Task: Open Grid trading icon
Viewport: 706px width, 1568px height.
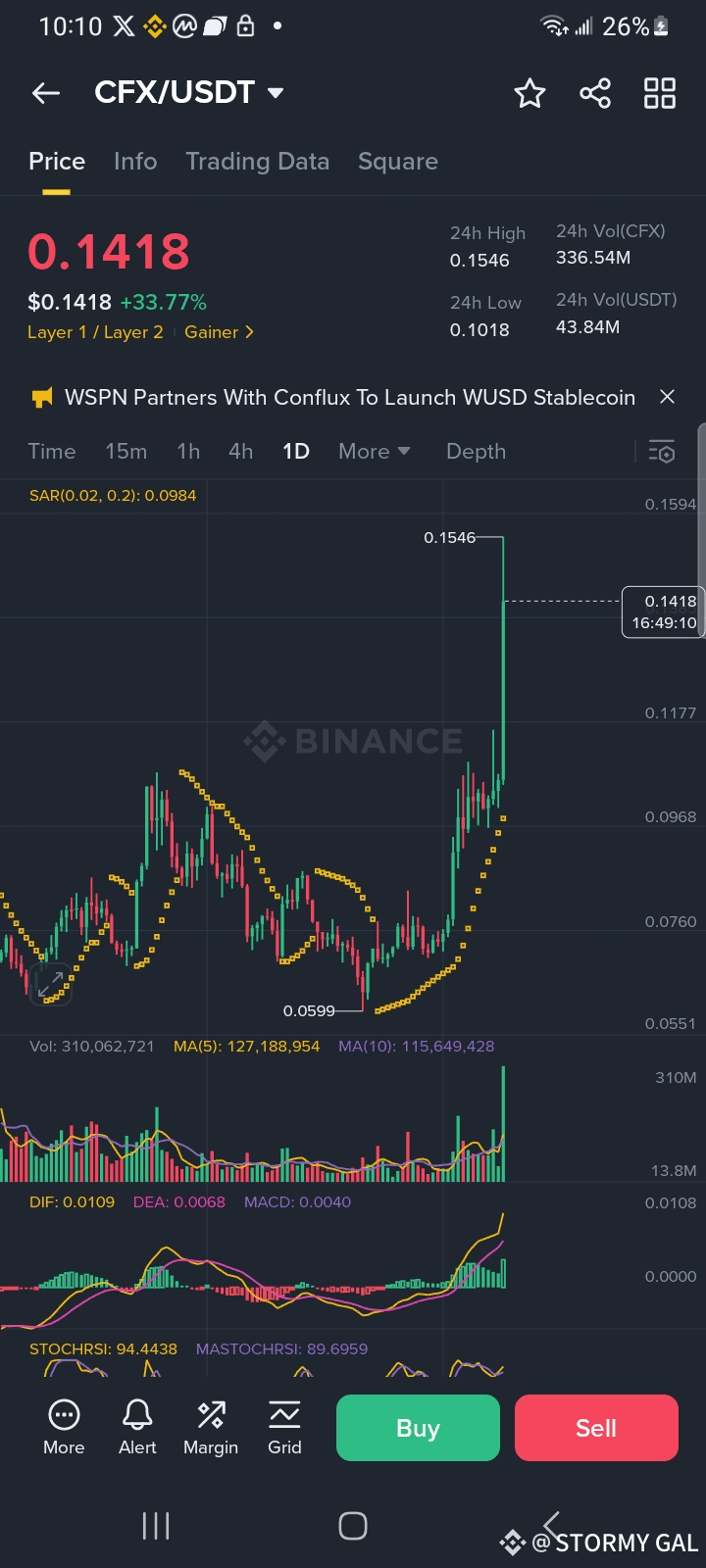Action: pos(284,1414)
